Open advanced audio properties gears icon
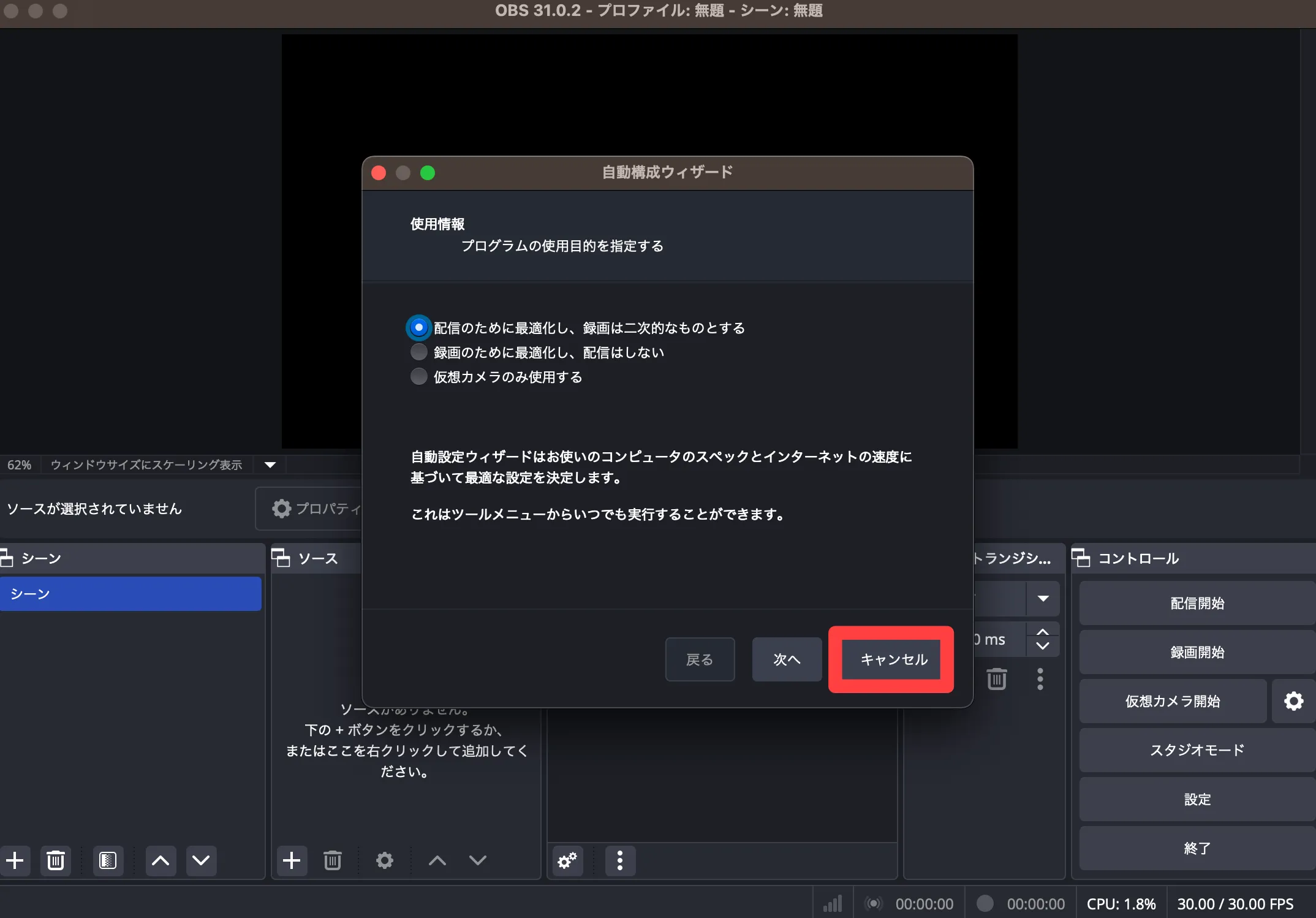The width and height of the screenshot is (1316, 918). [x=568, y=860]
